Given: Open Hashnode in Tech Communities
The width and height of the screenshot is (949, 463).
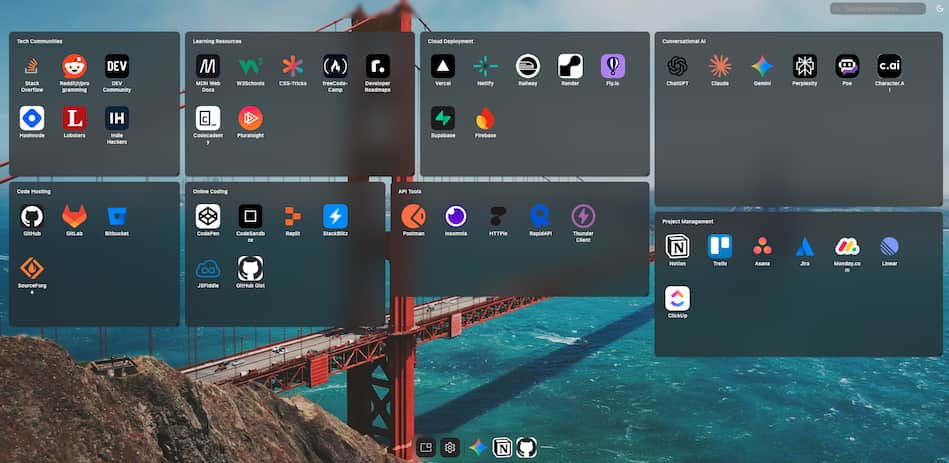Looking at the screenshot, I should (32, 119).
